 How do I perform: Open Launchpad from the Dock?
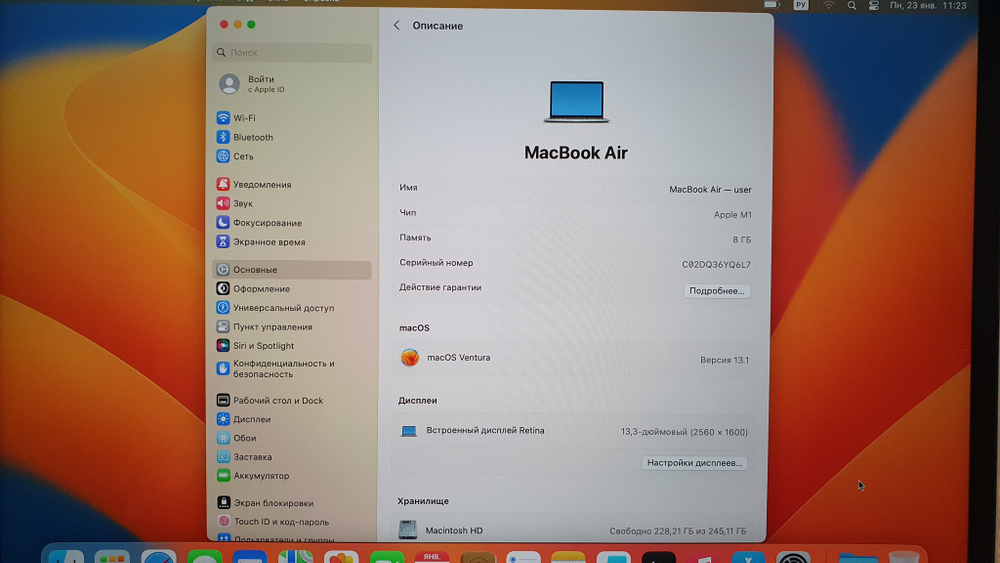[112, 556]
